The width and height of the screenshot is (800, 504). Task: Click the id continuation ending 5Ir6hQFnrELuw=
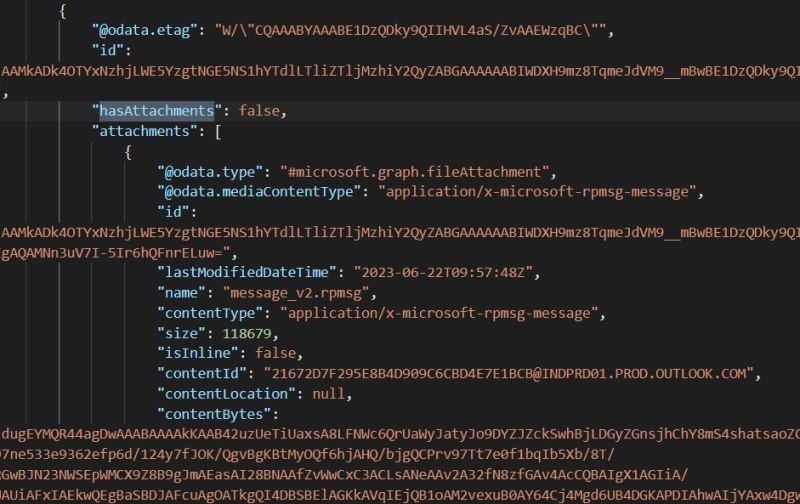115,253
